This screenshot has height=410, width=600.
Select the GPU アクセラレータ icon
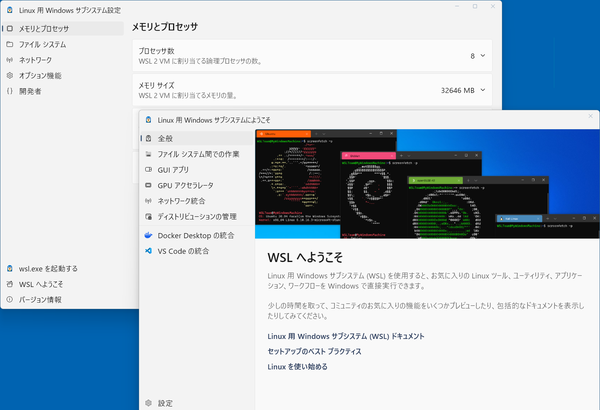[x=149, y=185]
